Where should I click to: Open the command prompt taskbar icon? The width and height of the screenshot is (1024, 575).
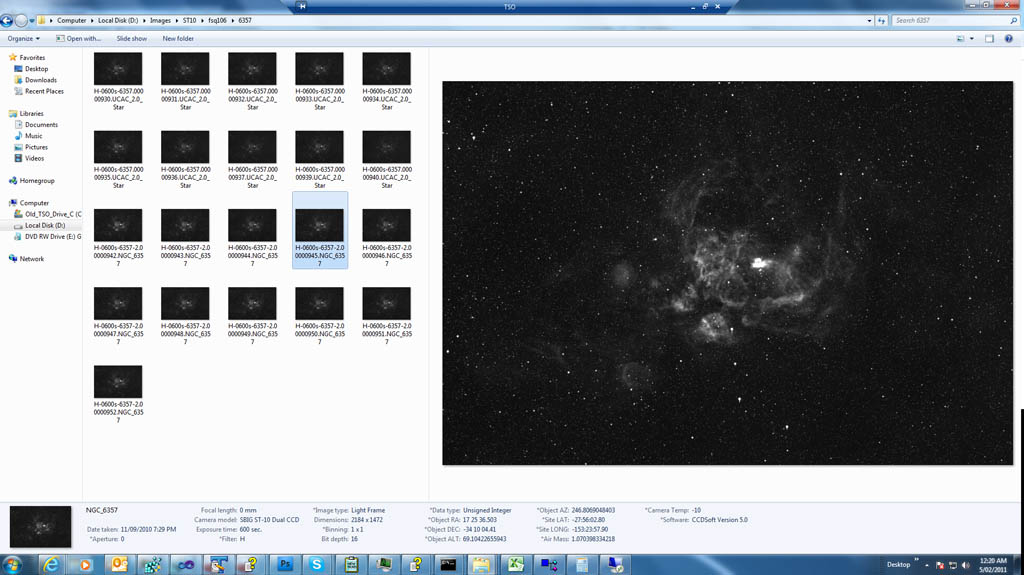[449, 565]
